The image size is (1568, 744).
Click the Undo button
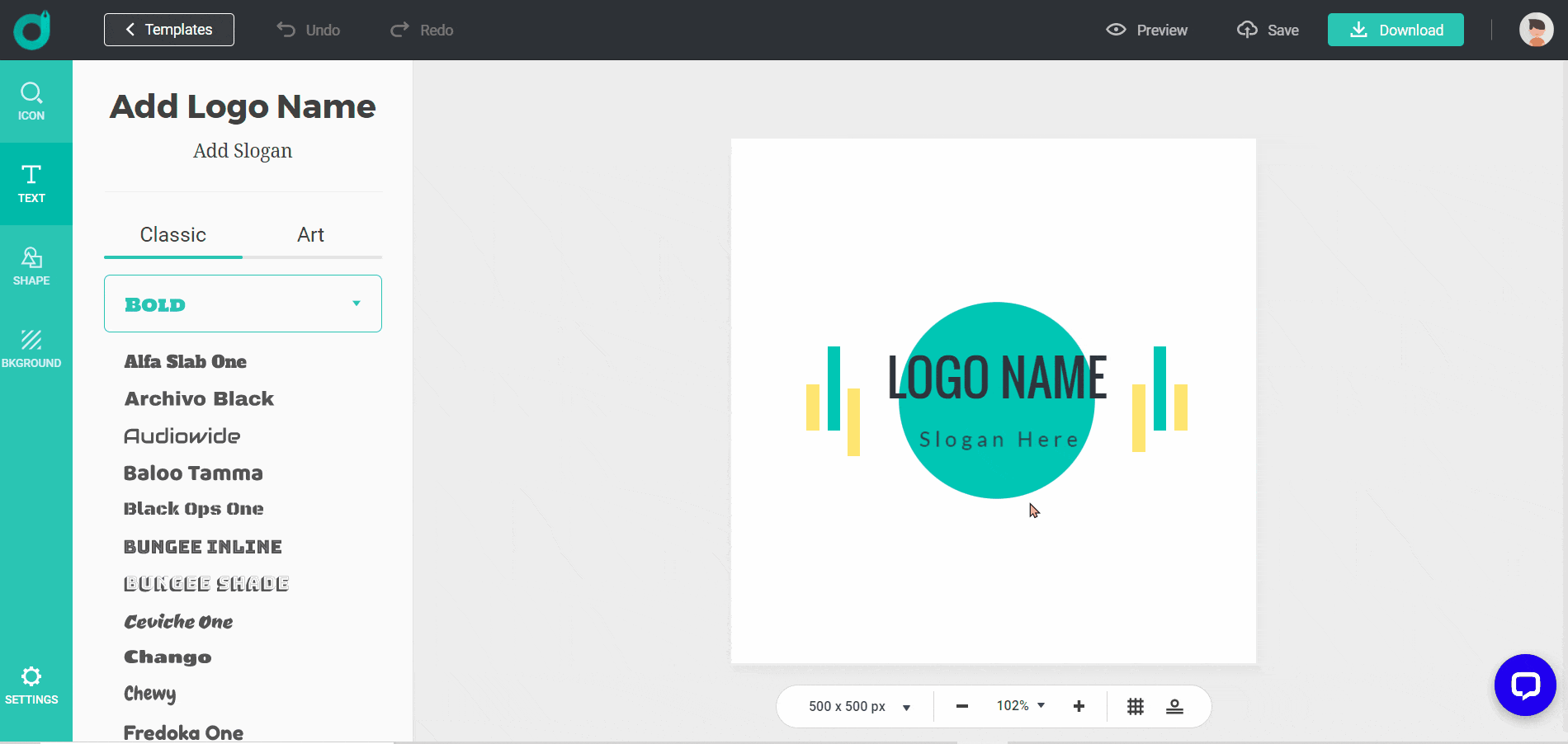click(308, 30)
